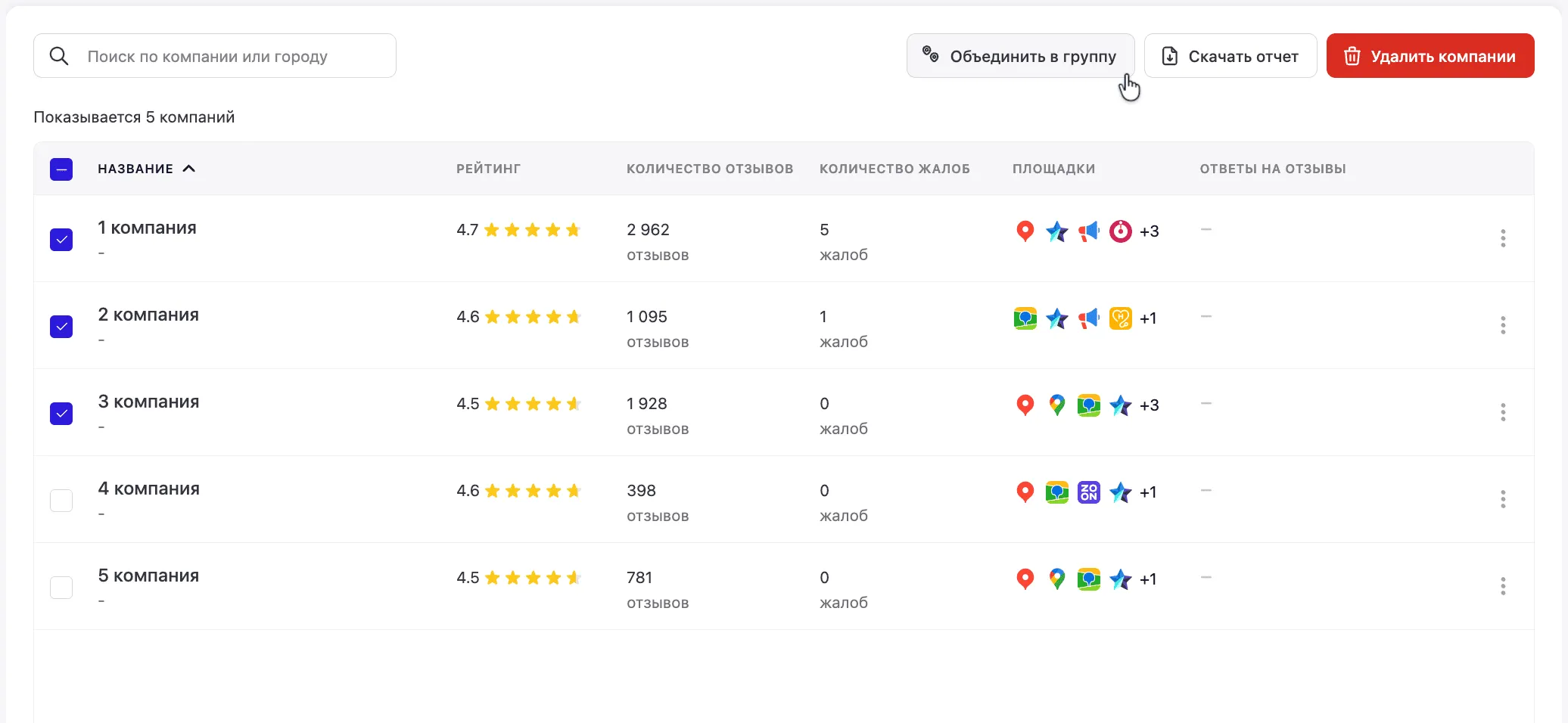The width and height of the screenshot is (1568, 723).
Task: Open three-dot menu for 3 компания
Action: tap(1503, 412)
